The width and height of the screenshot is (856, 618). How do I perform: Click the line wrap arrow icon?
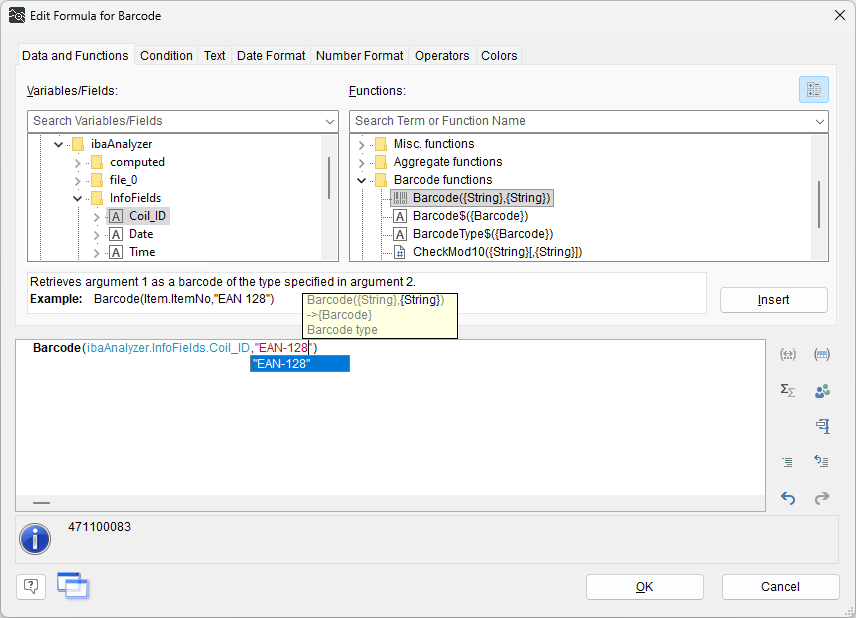[x=821, y=461]
